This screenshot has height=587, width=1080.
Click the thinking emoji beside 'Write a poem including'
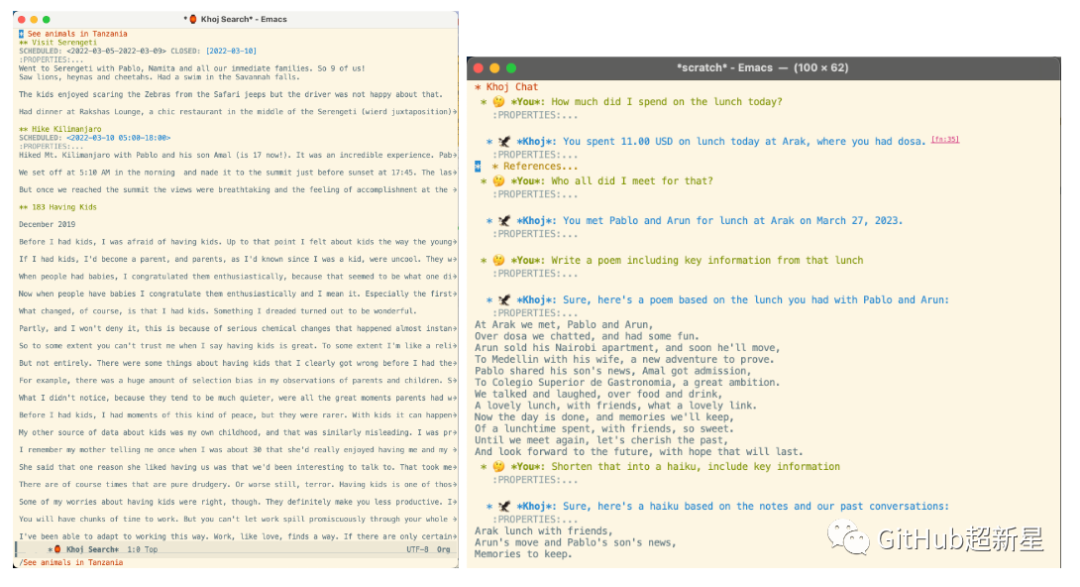point(499,260)
